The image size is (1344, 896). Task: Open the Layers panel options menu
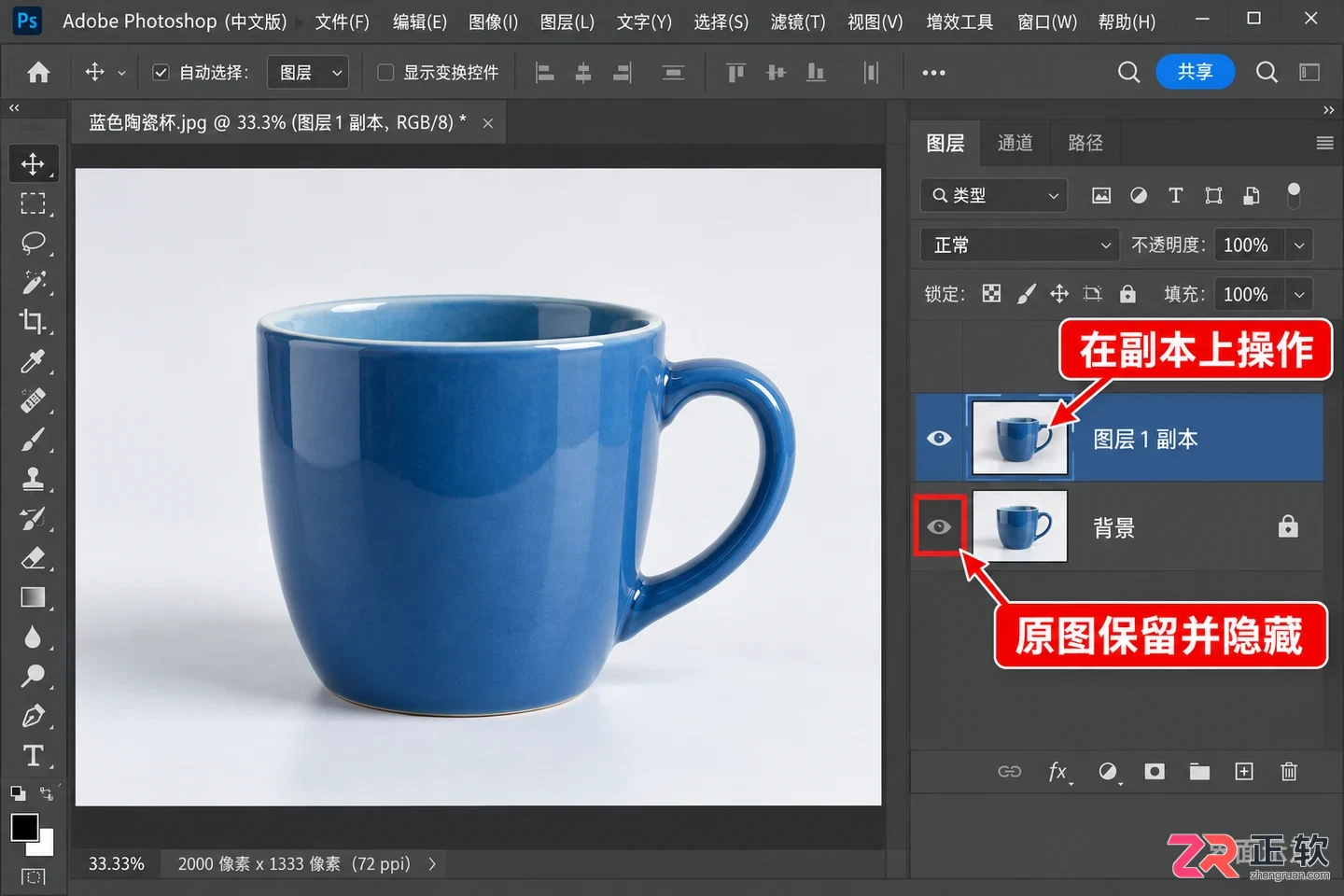pos(1324,143)
